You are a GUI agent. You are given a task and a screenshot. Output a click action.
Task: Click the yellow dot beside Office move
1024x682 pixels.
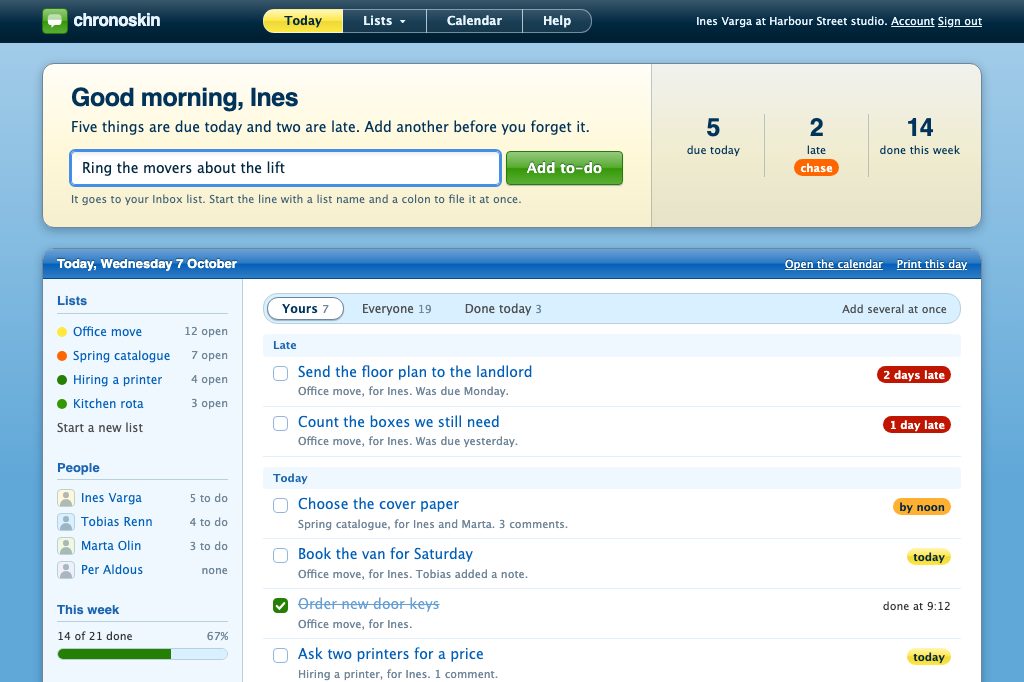click(x=62, y=332)
